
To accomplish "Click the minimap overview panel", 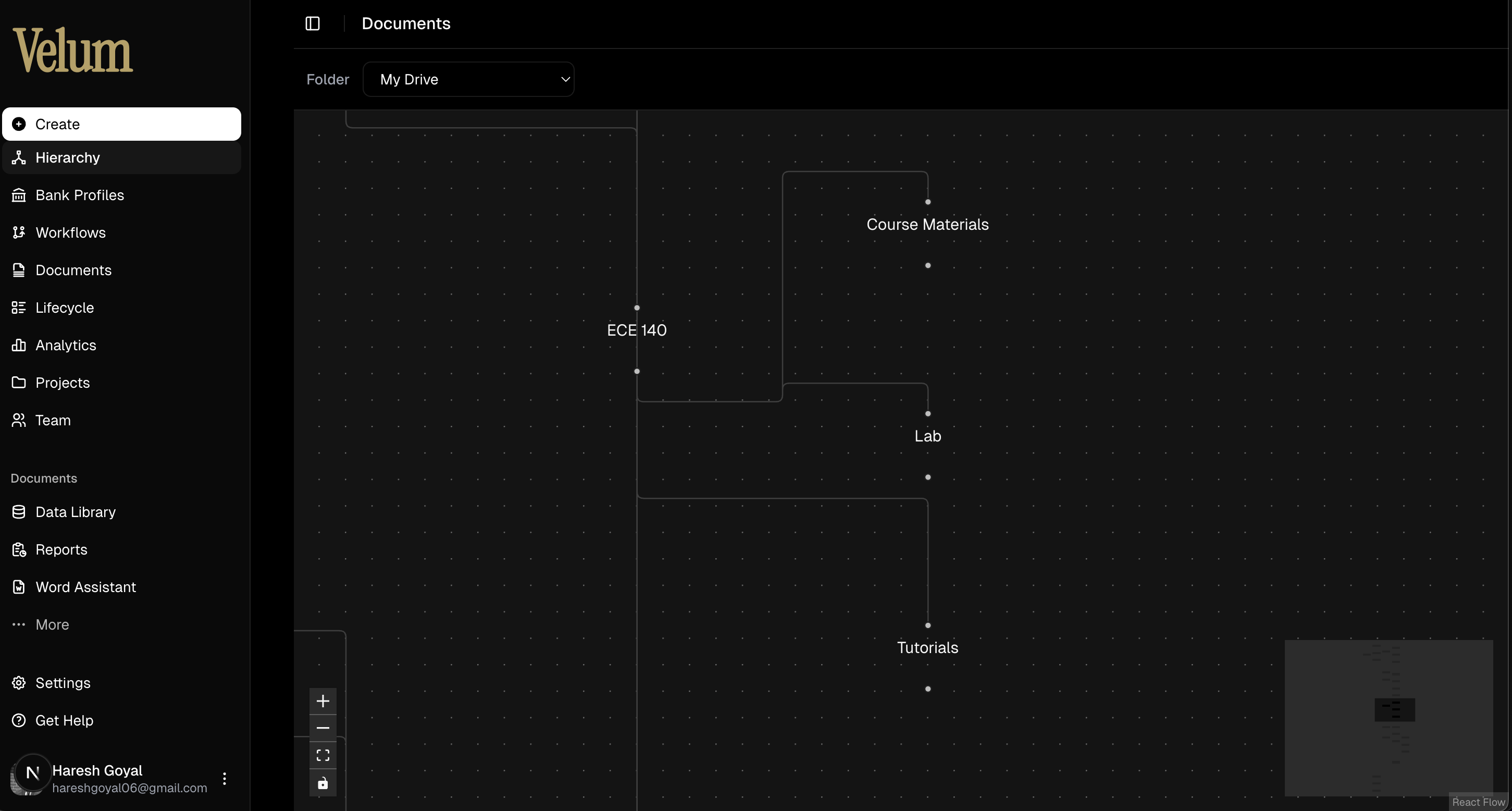I will pyautogui.click(x=1388, y=718).
